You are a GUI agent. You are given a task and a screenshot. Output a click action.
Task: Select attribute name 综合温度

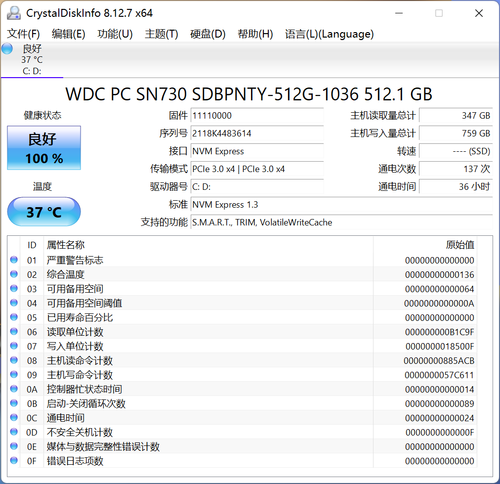click(x=66, y=275)
